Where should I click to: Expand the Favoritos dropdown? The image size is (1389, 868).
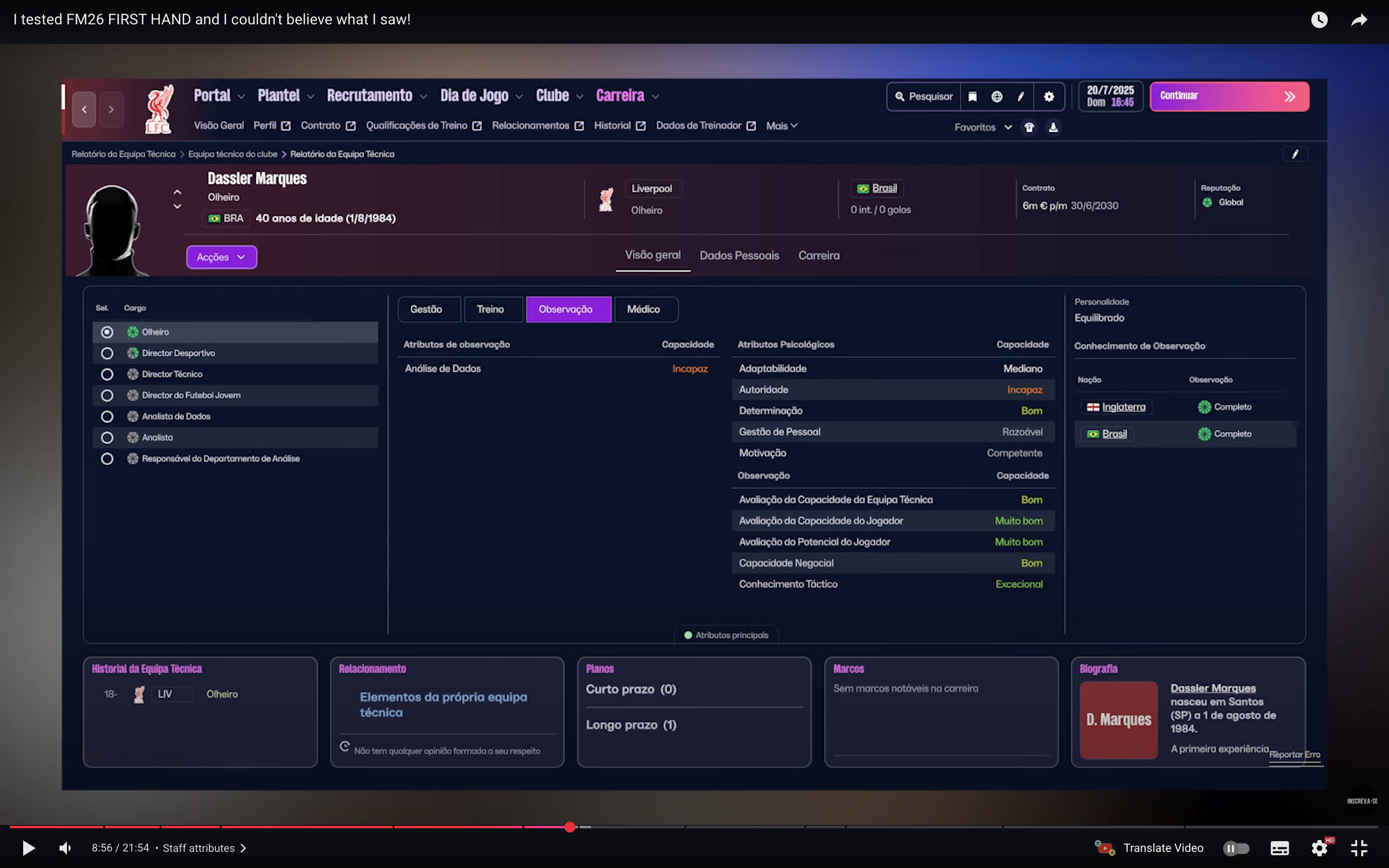983,127
